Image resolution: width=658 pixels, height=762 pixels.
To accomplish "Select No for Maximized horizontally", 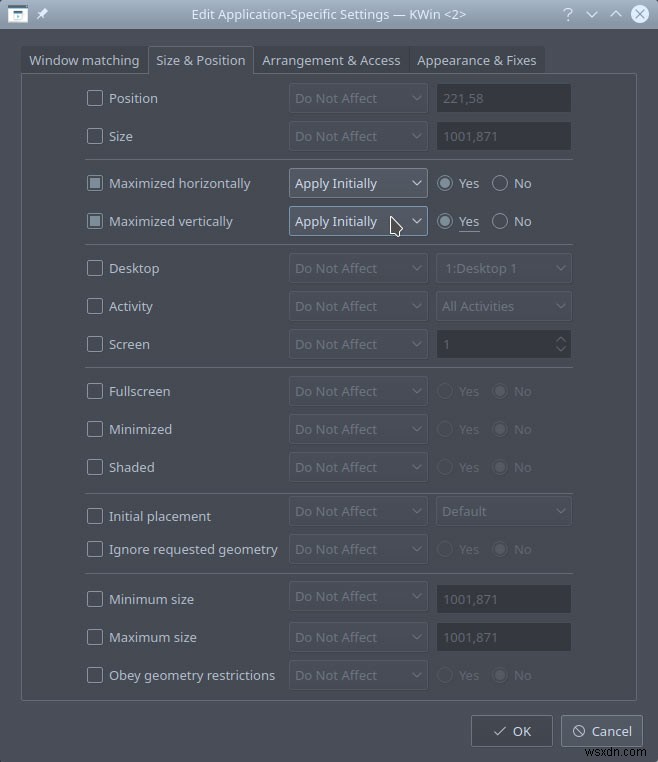I will (500, 183).
